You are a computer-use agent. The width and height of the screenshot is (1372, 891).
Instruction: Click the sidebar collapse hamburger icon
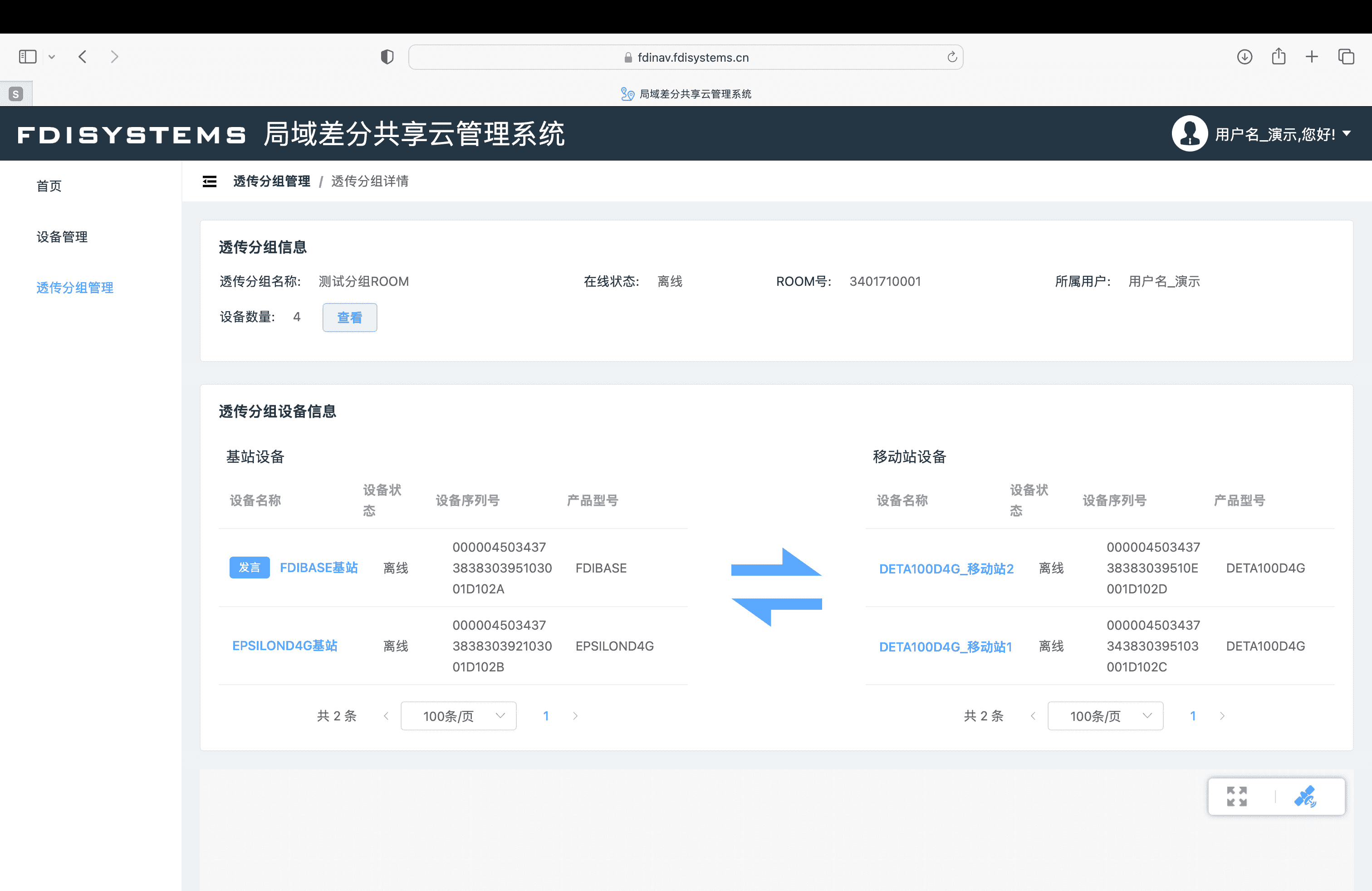coord(209,181)
